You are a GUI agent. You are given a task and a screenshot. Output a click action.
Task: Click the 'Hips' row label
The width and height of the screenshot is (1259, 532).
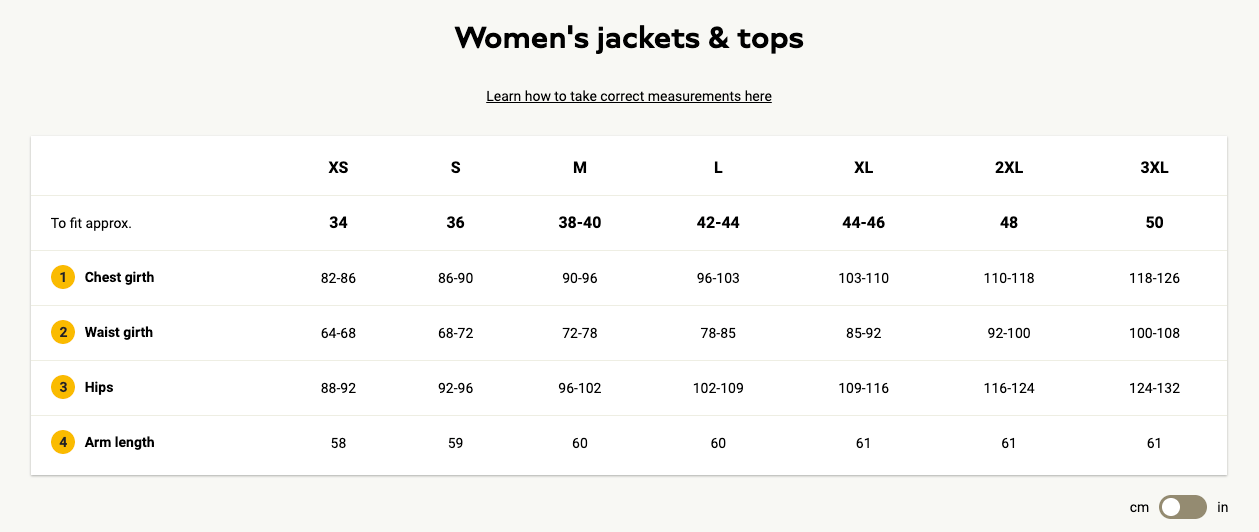pyautogui.click(x=99, y=387)
